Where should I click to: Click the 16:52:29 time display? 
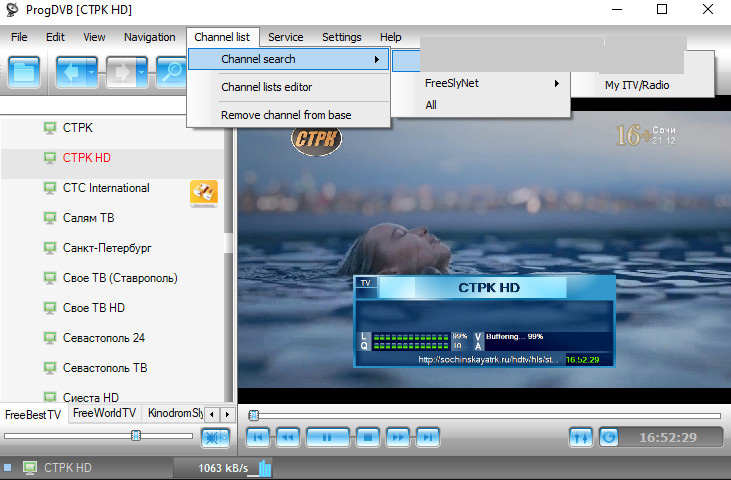click(x=668, y=438)
